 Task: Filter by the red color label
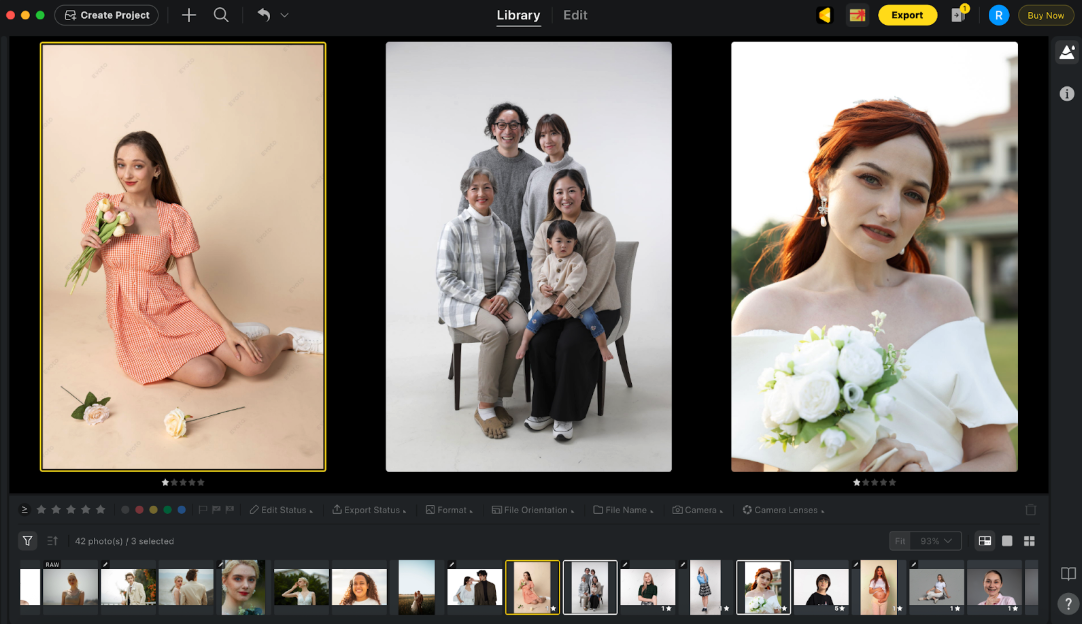139,510
